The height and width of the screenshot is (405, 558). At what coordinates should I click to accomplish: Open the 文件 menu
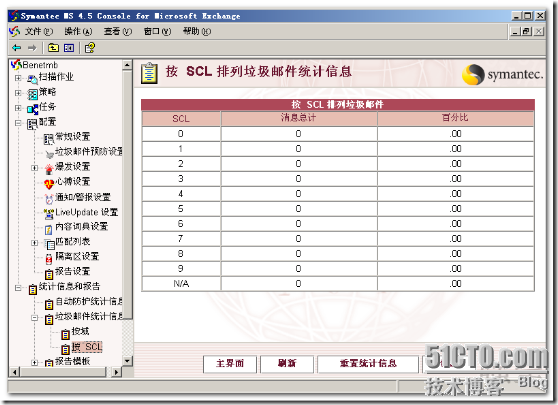click(x=39, y=32)
